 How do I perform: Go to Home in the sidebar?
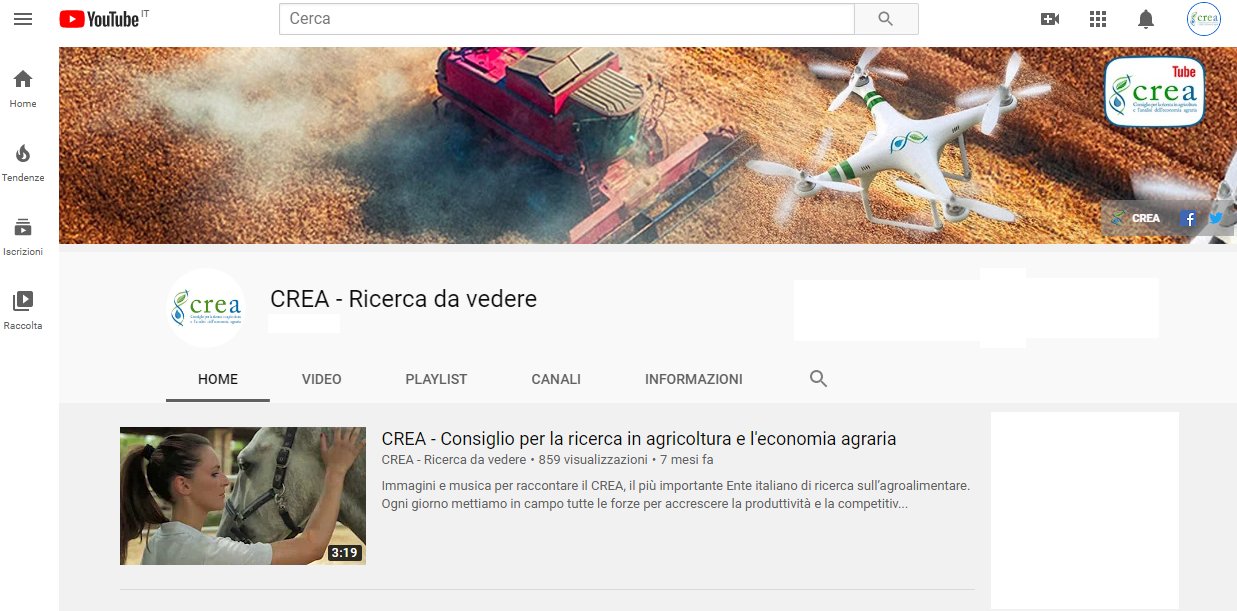tap(23, 88)
